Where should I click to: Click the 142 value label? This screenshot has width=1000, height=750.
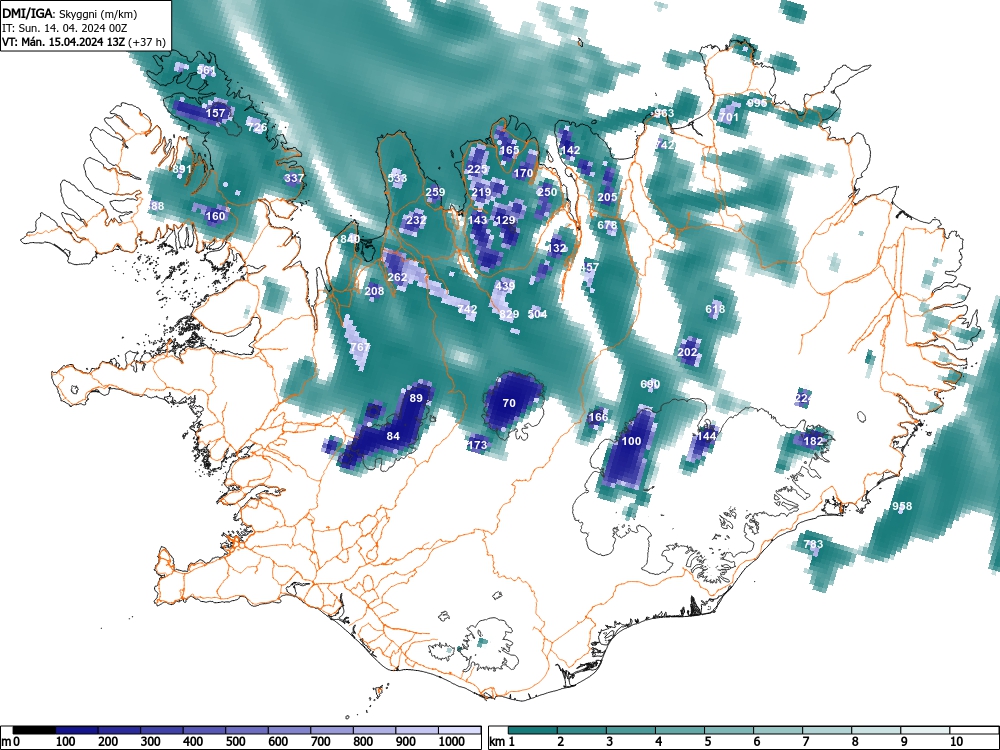(570, 150)
